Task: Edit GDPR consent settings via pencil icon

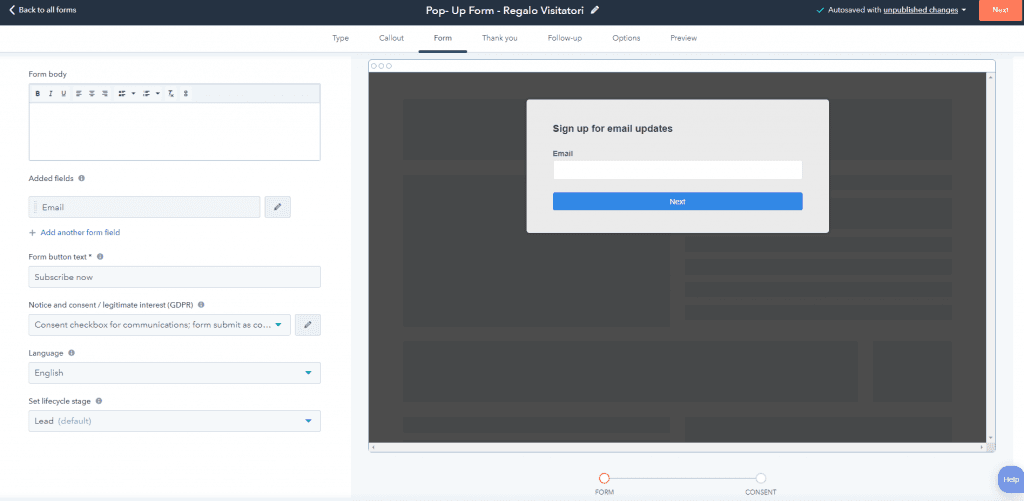Action: tap(308, 325)
